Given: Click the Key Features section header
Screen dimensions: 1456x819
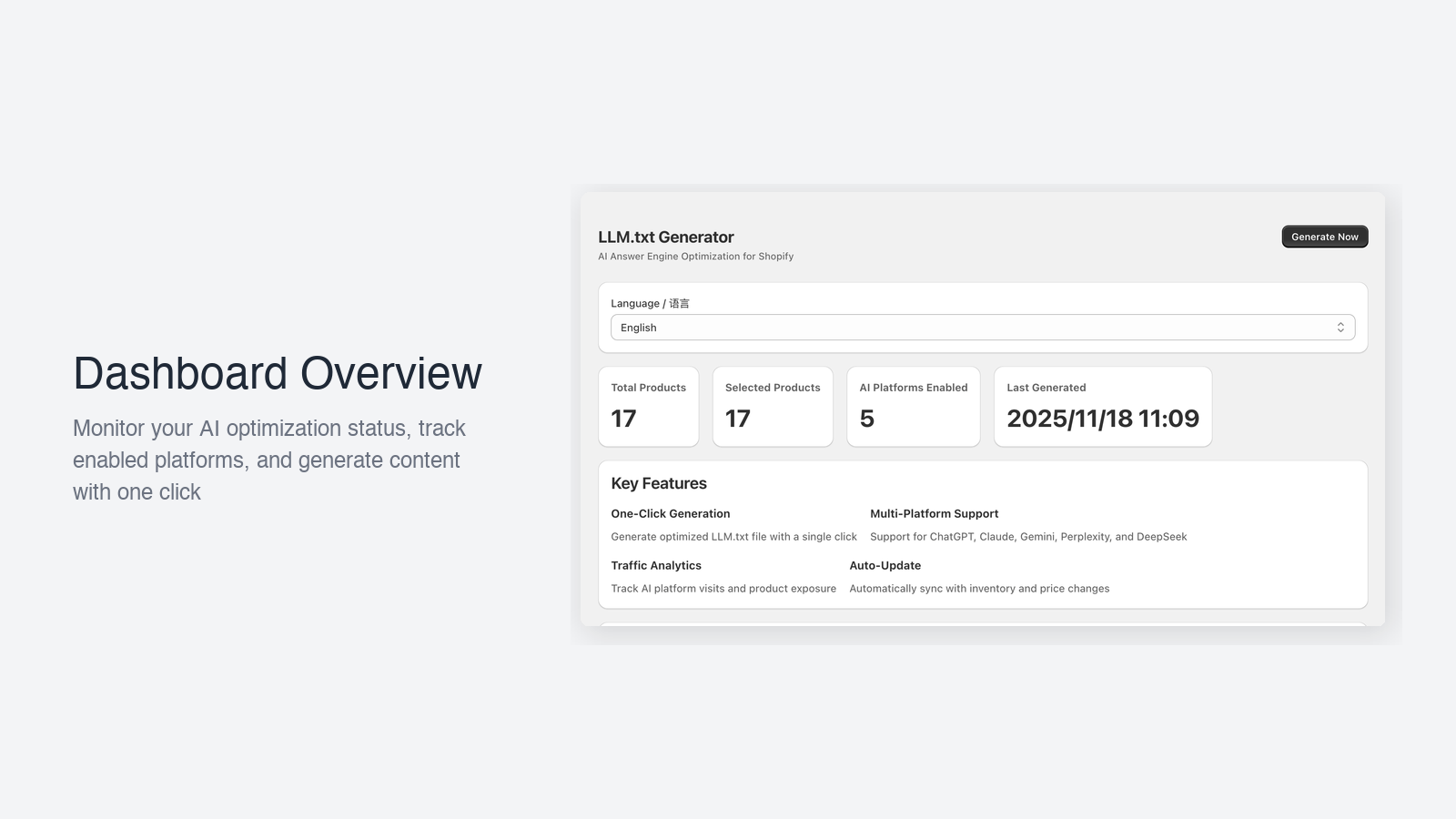Looking at the screenshot, I should coord(659,483).
